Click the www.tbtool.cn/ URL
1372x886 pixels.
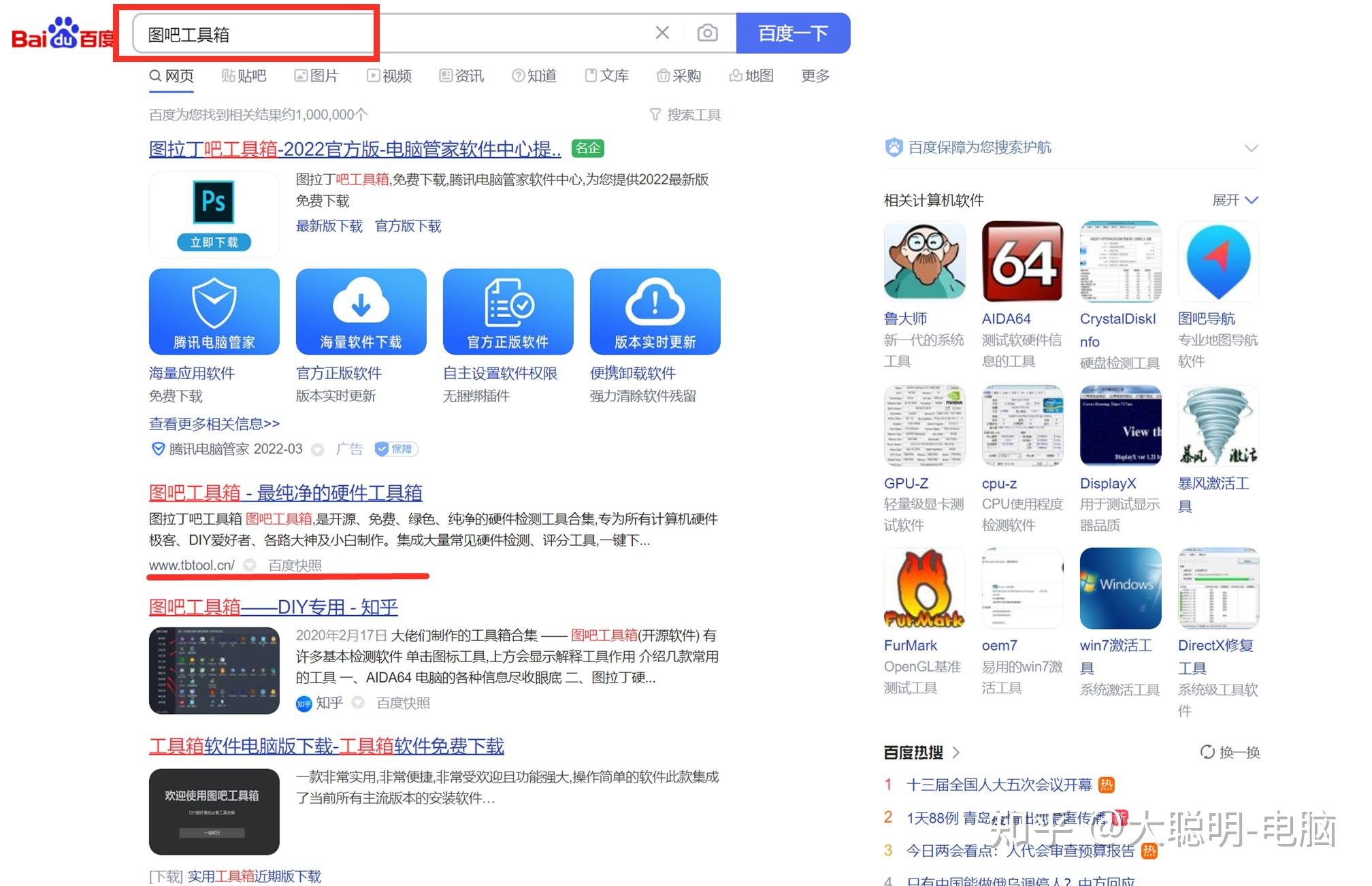click(192, 565)
